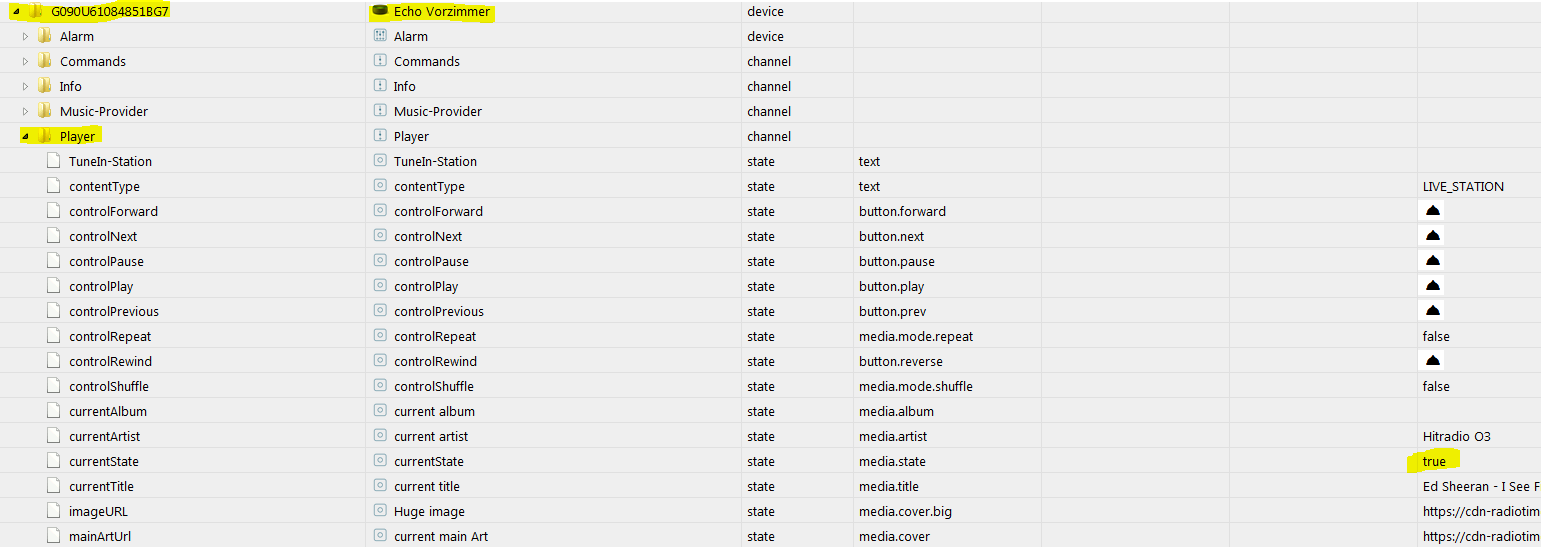Trigger the controlNext button icon
1541x547 pixels.
pos(1432,236)
